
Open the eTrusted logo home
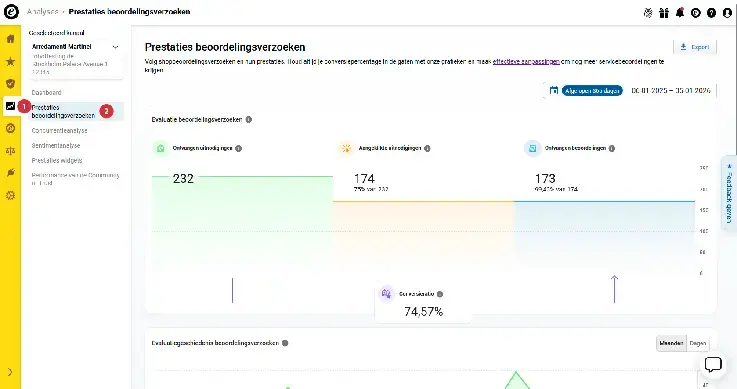point(11,11)
